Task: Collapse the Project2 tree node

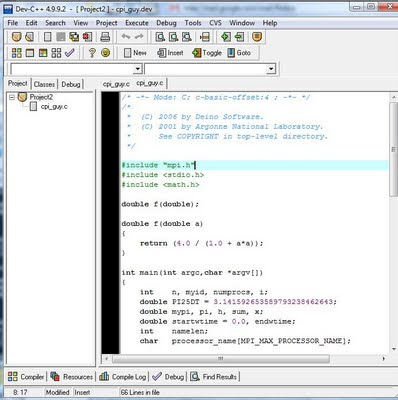Action: click(x=12, y=97)
